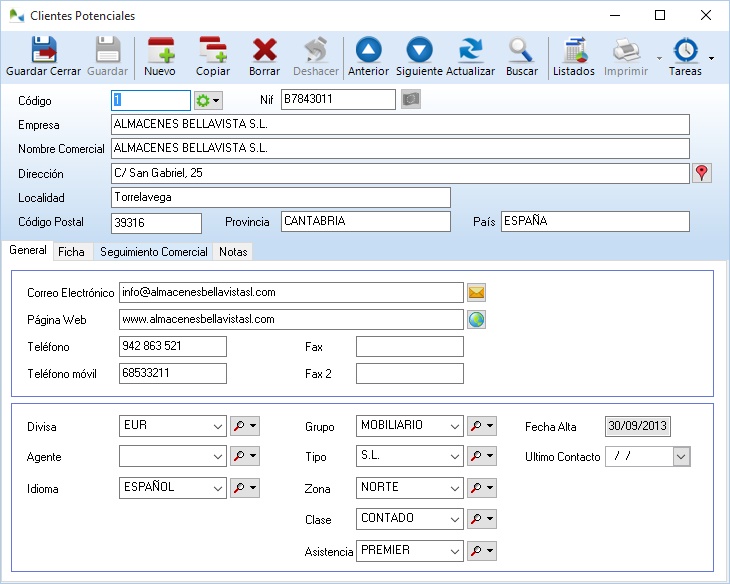Image resolution: width=730 pixels, height=584 pixels.
Task: Click the Agente lookup magnifier button
Action: 244,456
